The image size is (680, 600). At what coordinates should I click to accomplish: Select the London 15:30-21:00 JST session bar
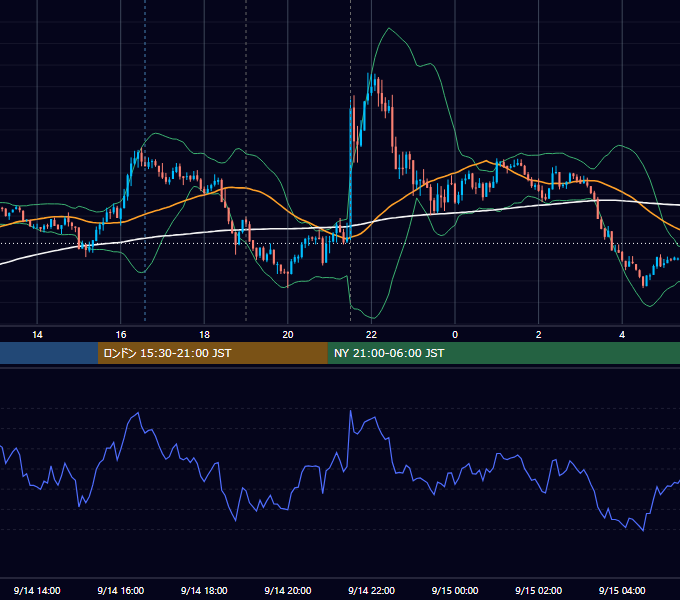tap(212, 353)
